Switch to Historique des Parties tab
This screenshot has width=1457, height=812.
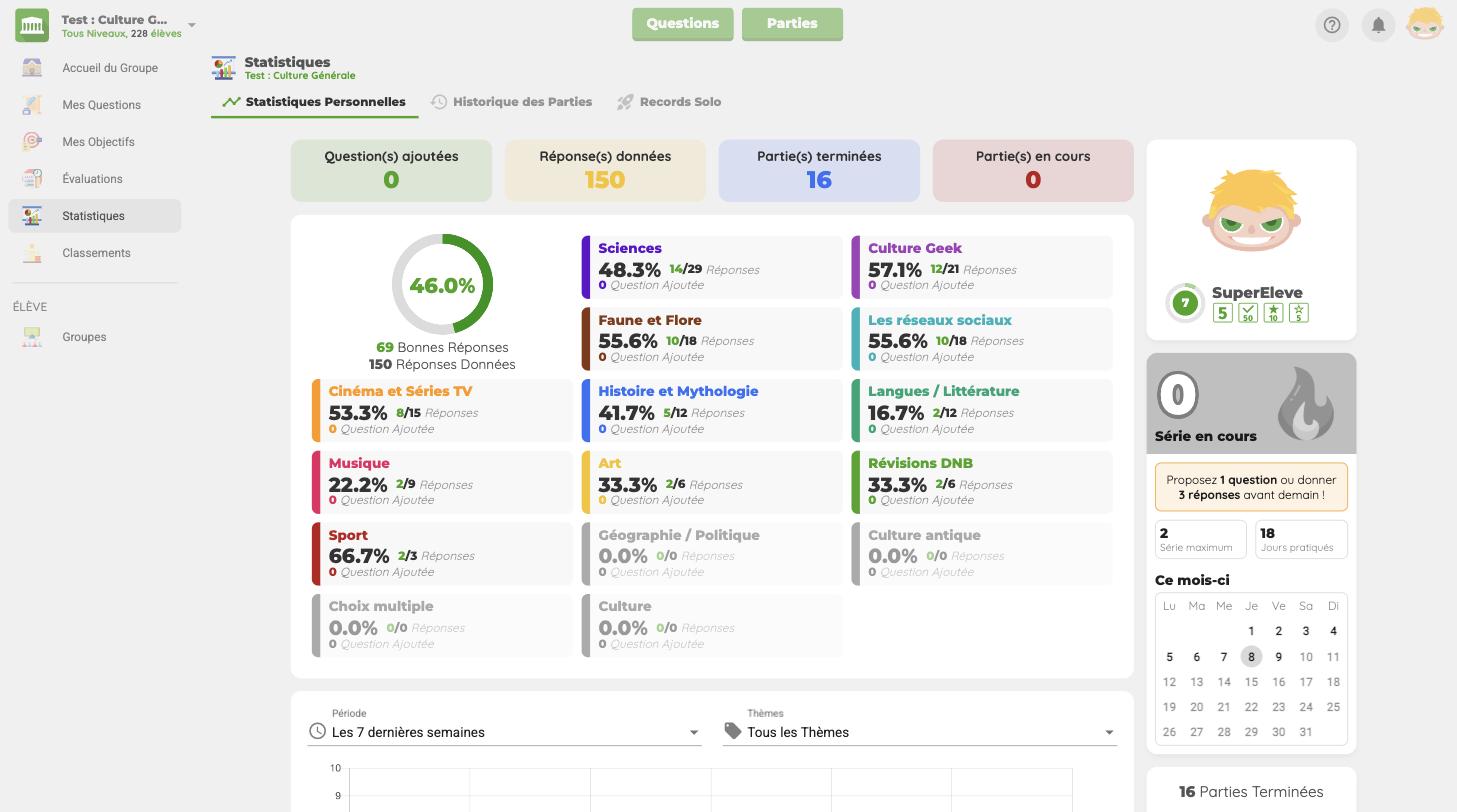pyautogui.click(x=512, y=102)
